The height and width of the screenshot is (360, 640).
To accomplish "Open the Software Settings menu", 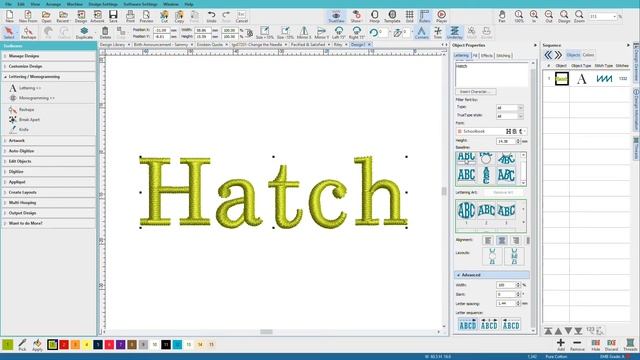I will pyautogui.click(x=140, y=4).
